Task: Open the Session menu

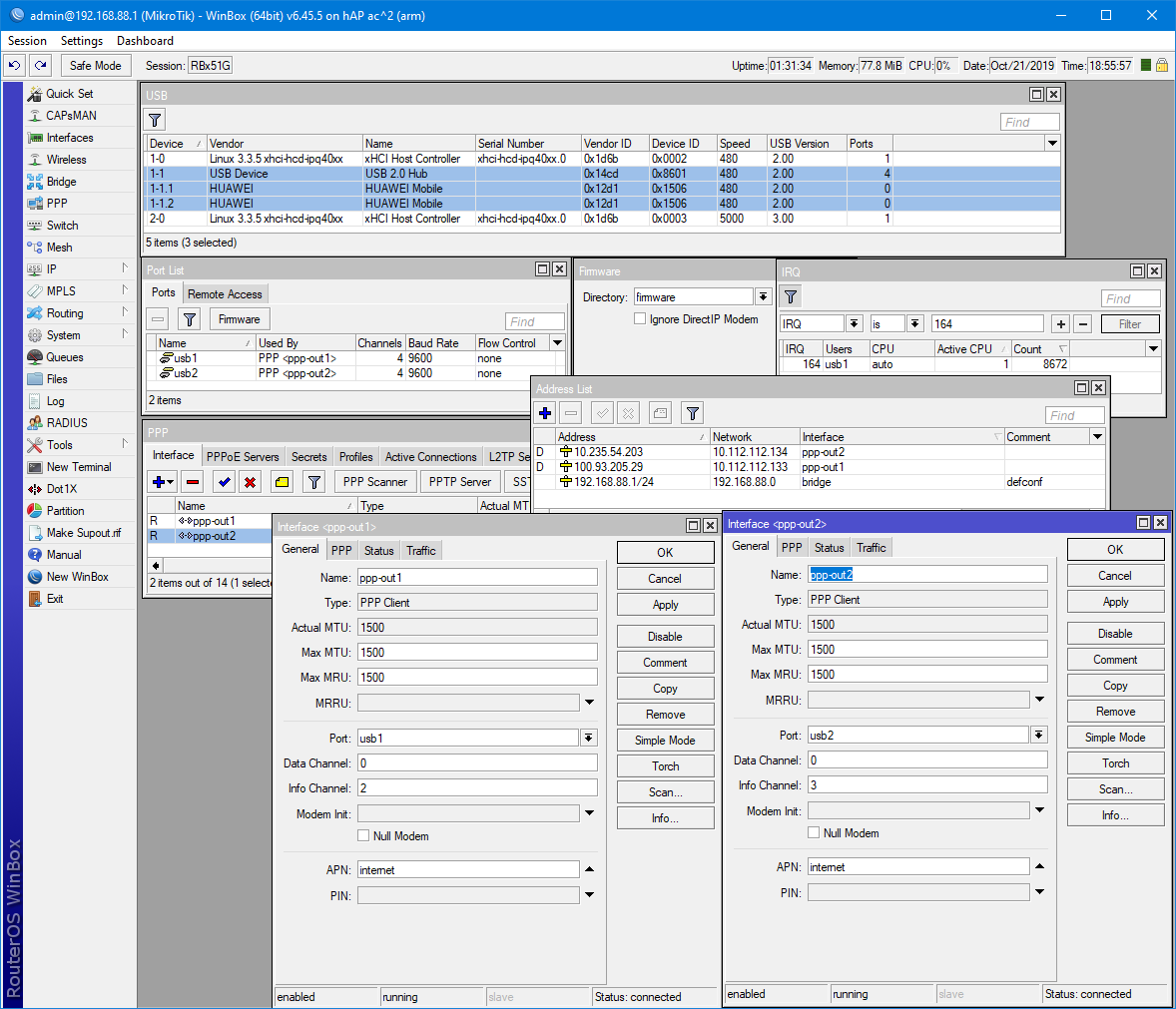Action: 27,41
